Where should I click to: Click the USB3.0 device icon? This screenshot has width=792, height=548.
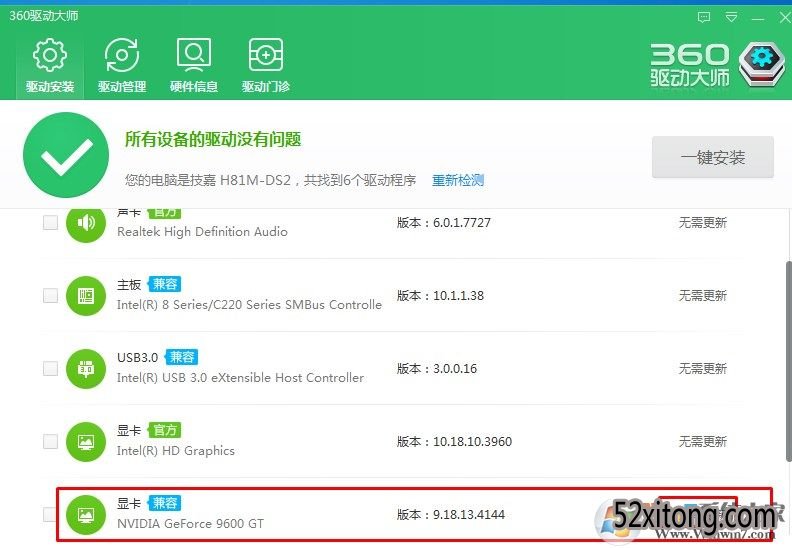(x=86, y=369)
